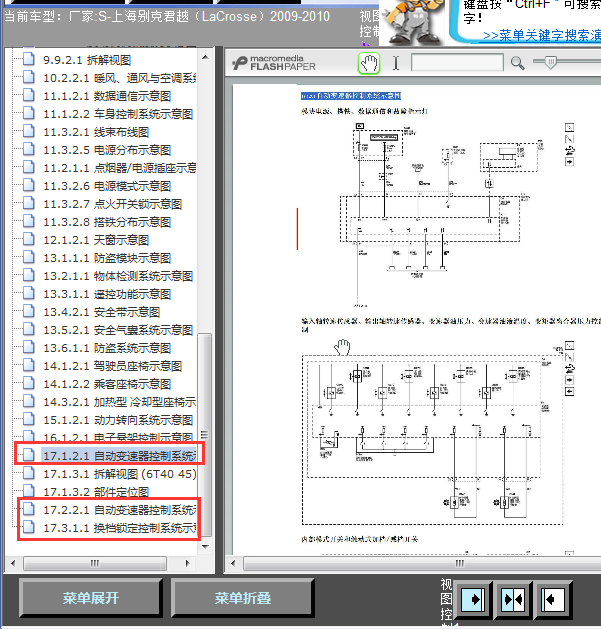The height and width of the screenshot is (629, 601).
Task: Open the 菜单关键字搜索 link
Action: point(542,35)
